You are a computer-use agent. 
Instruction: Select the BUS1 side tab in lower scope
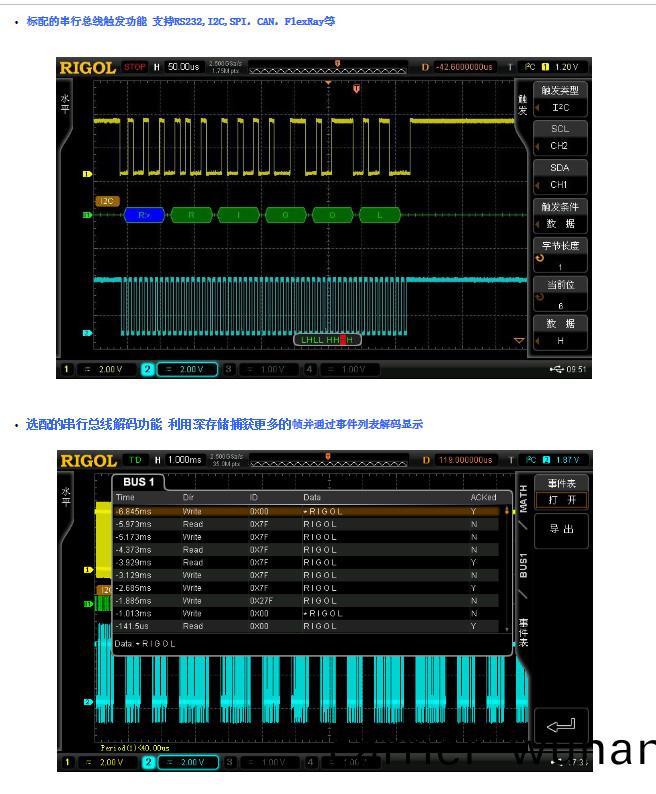click(x=523, y=565)
